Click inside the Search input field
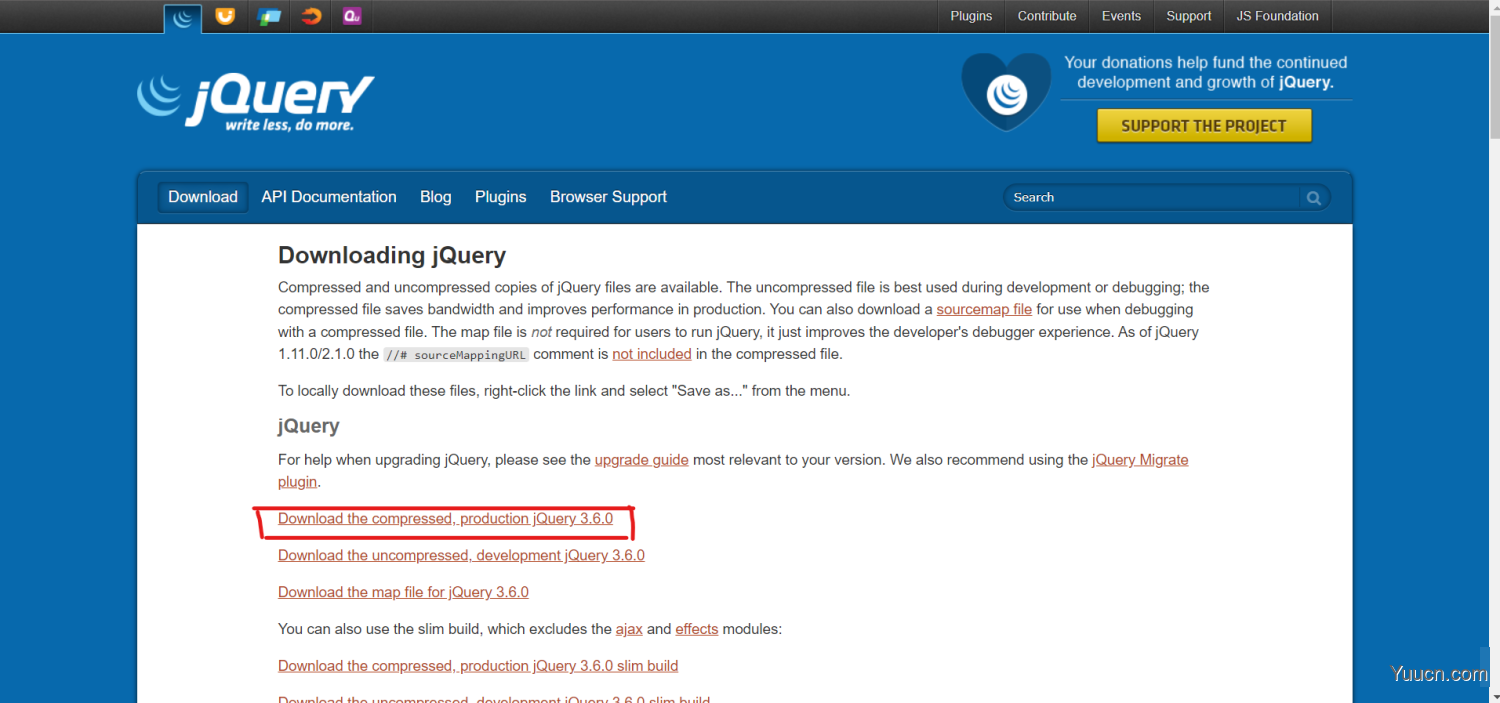Image resolution: width=1500 pixels, height=703 pixels. 1150,197
